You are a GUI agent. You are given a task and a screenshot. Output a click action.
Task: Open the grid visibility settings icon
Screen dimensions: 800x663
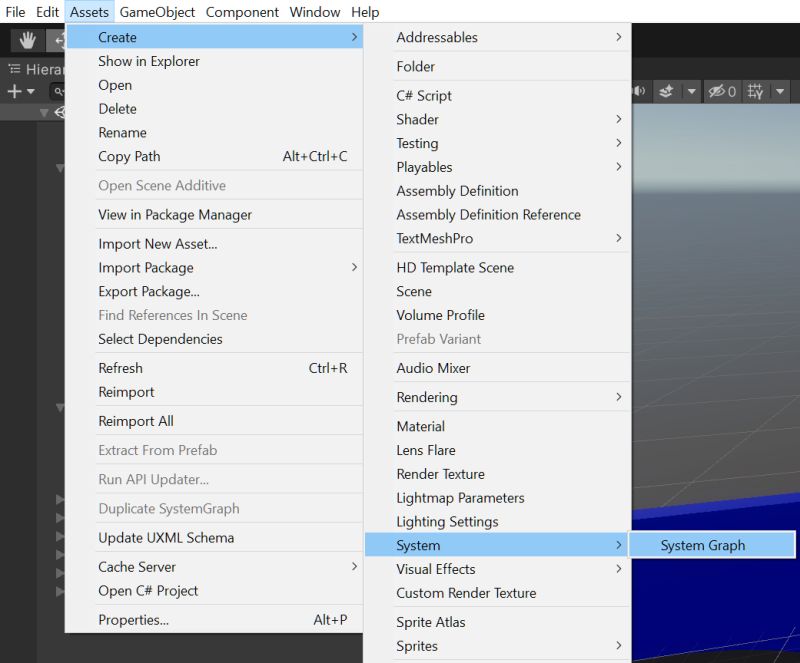coord(757,90)
